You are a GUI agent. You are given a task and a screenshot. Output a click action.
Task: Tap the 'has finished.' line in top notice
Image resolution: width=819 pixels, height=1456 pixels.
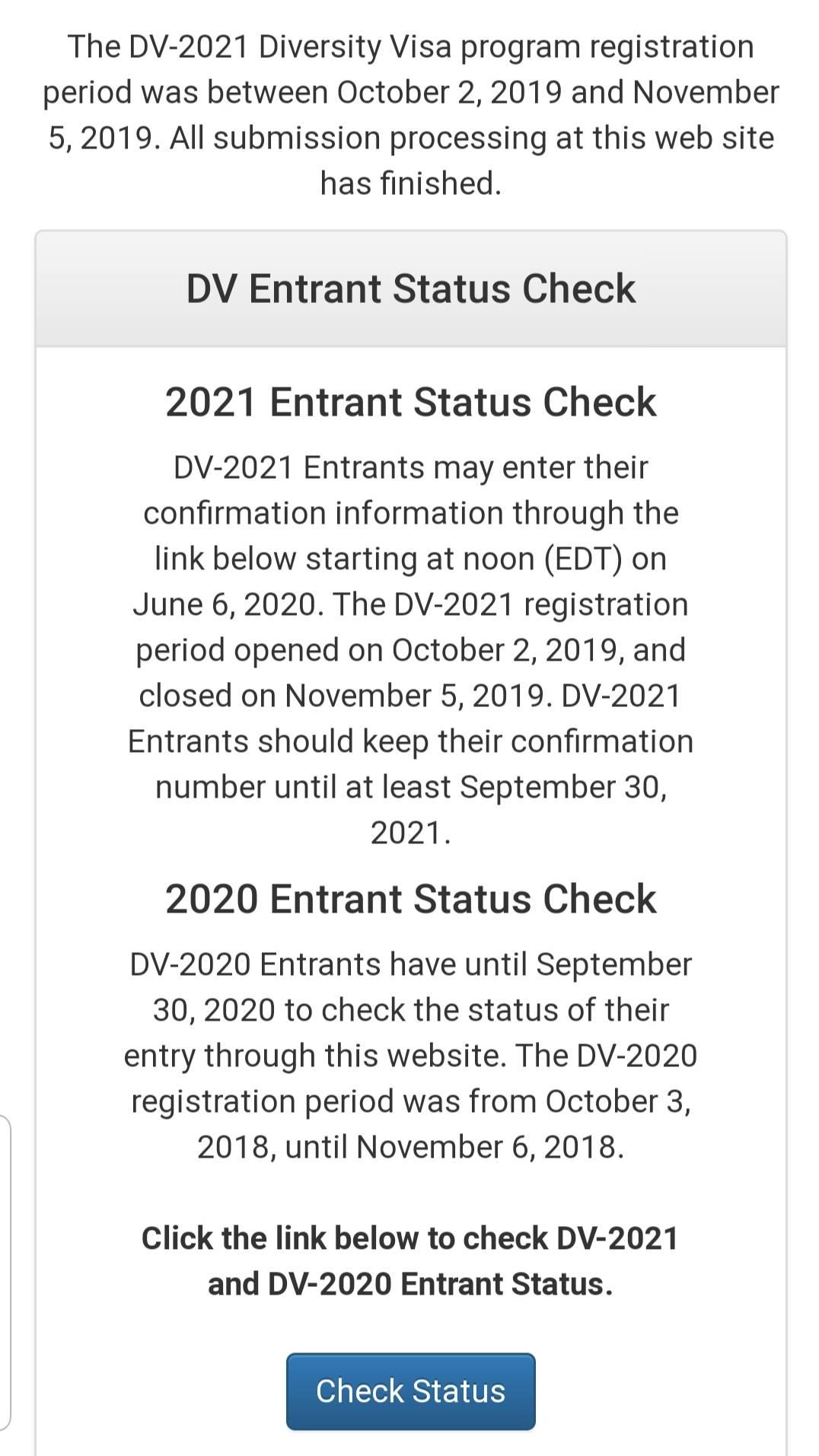pos(410,183)
